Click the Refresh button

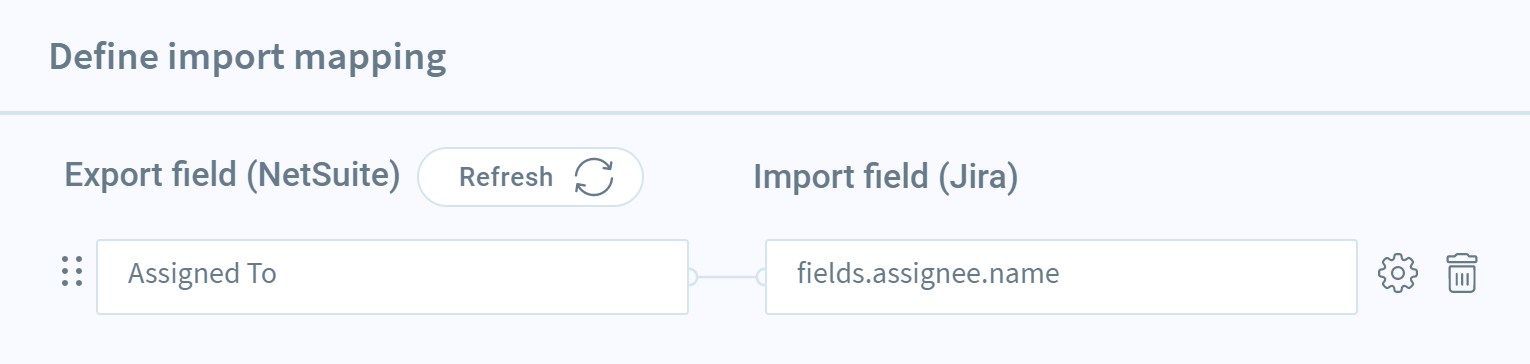pyautogui.click(x=530, y=177)
